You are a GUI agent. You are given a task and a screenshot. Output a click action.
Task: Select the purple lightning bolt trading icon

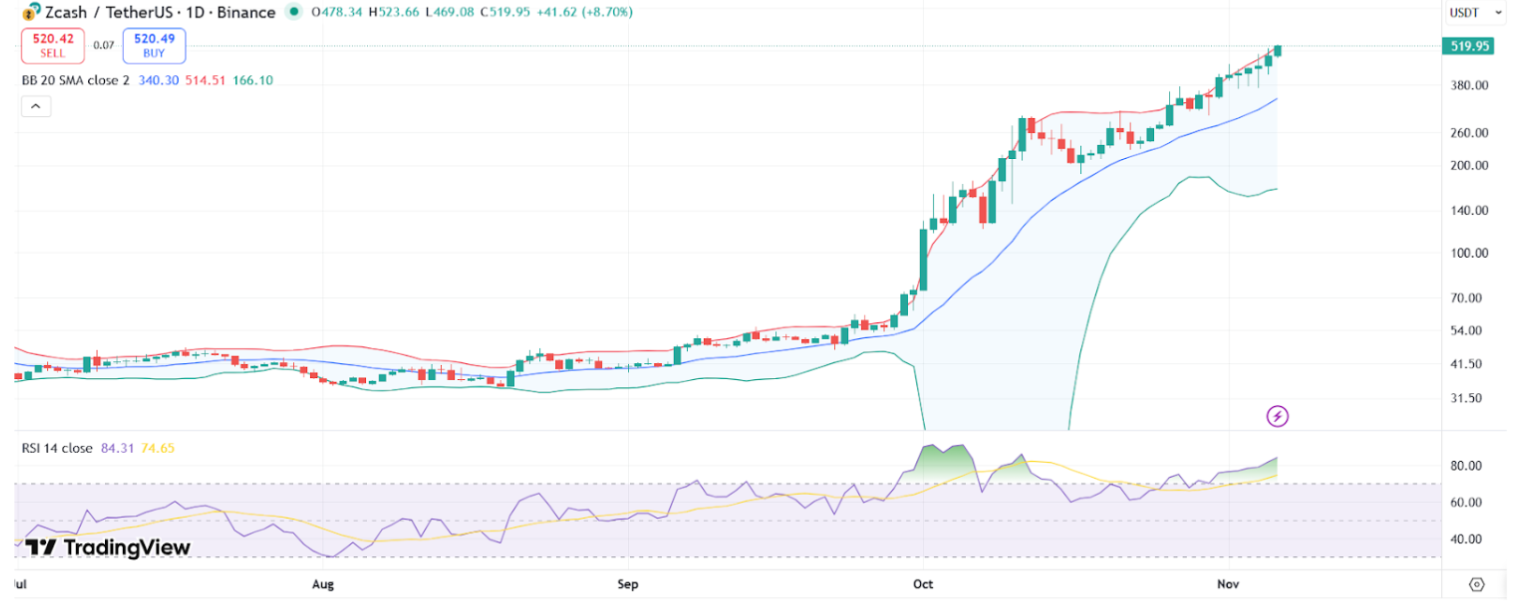pyautogui.click(x=1277, y=416)
